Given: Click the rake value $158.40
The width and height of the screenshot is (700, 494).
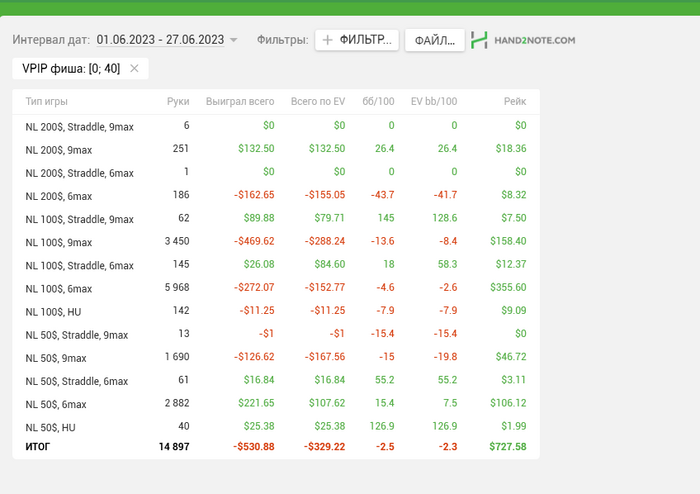Looking at the screenshot, I should 508,241.
